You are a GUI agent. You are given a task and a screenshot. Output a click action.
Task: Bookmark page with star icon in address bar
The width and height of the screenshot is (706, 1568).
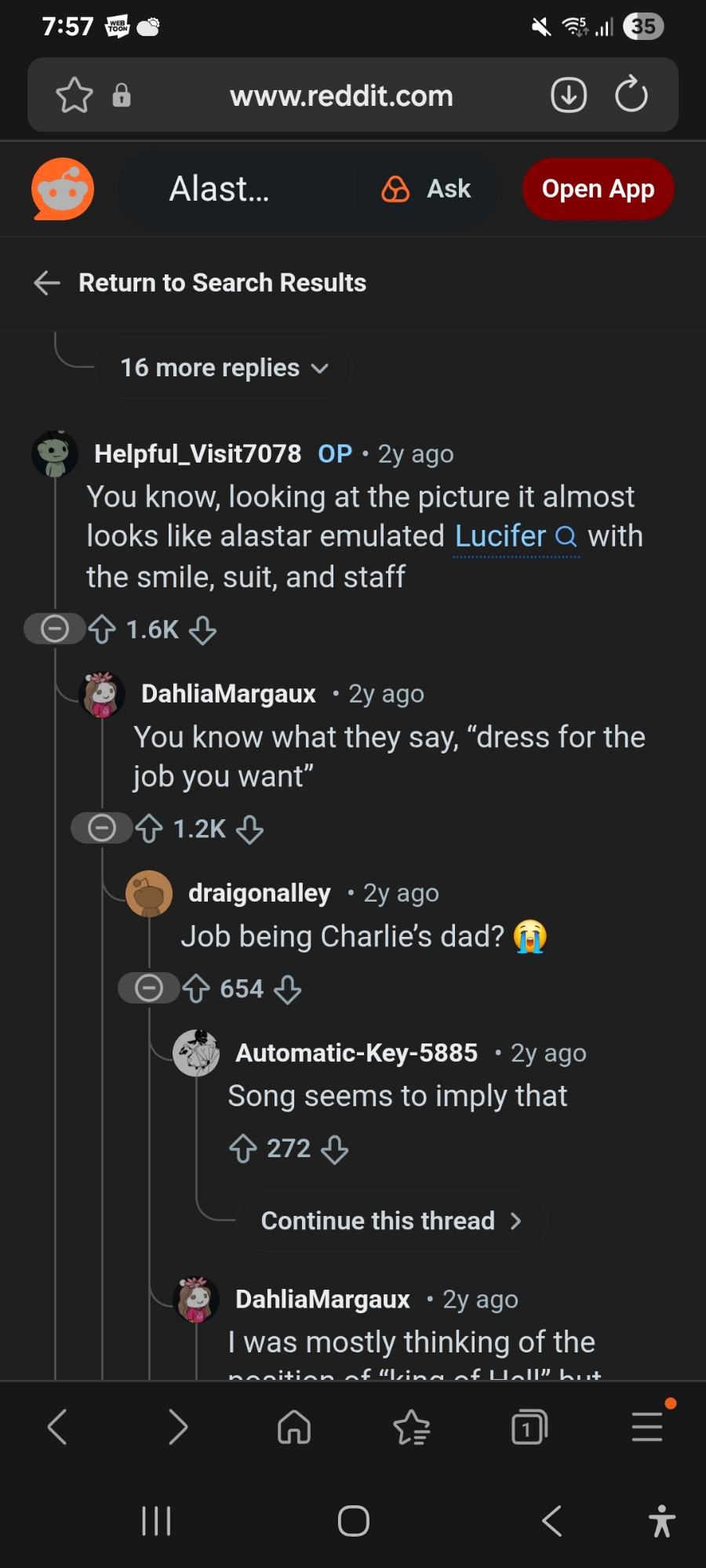point(75,96)
